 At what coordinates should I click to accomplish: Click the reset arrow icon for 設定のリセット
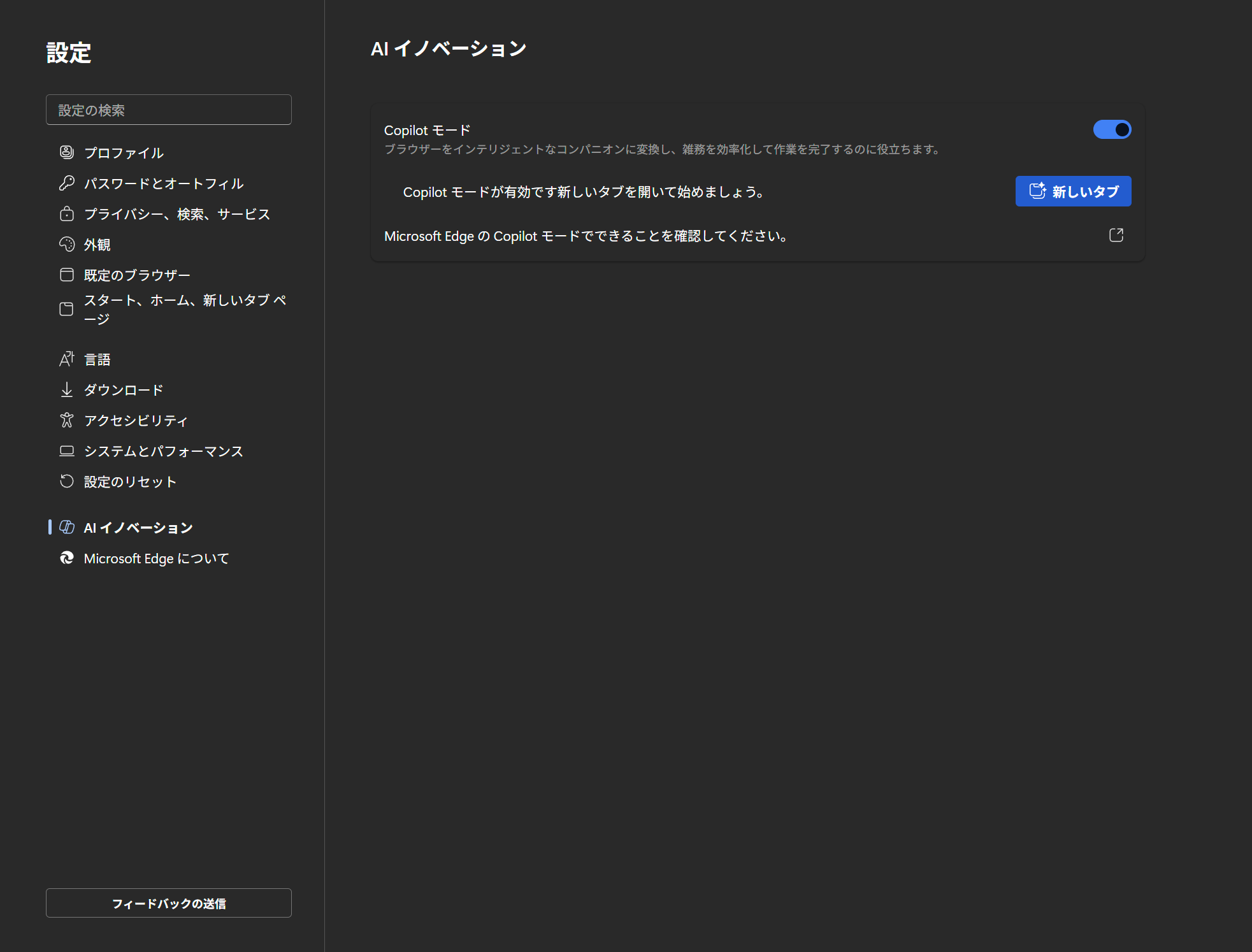pyautogui.click(x=66, y=481)
